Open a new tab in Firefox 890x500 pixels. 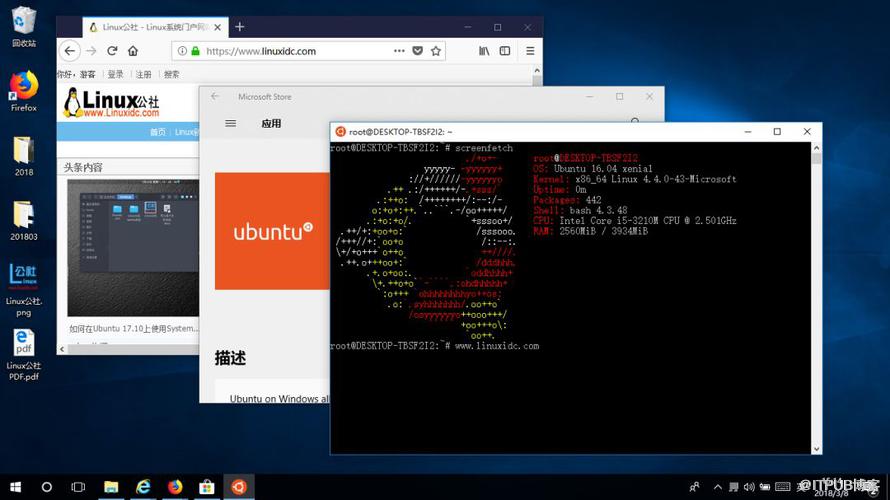(240, 27)
